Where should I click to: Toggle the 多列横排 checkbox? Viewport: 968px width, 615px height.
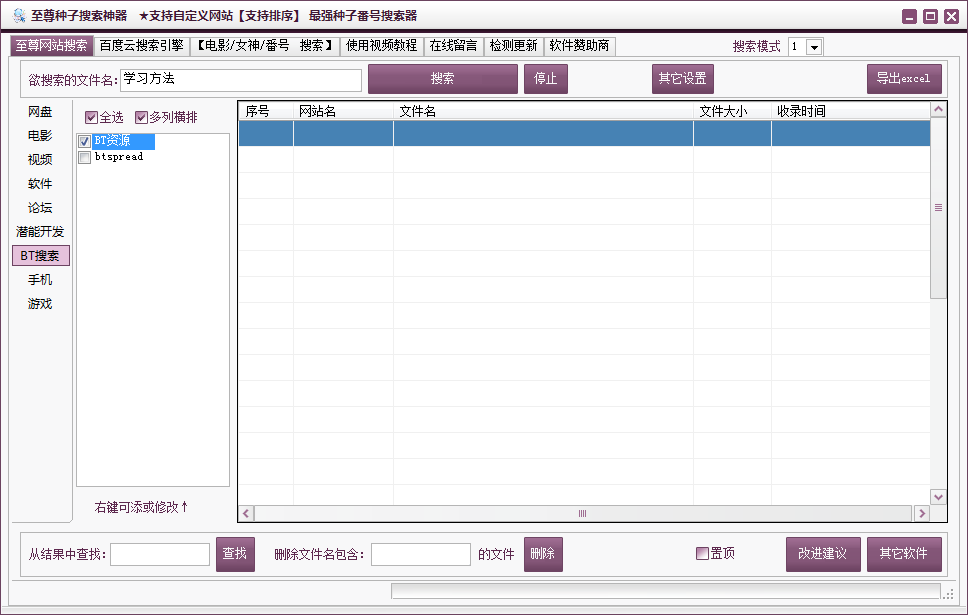[x=141, y=117]
